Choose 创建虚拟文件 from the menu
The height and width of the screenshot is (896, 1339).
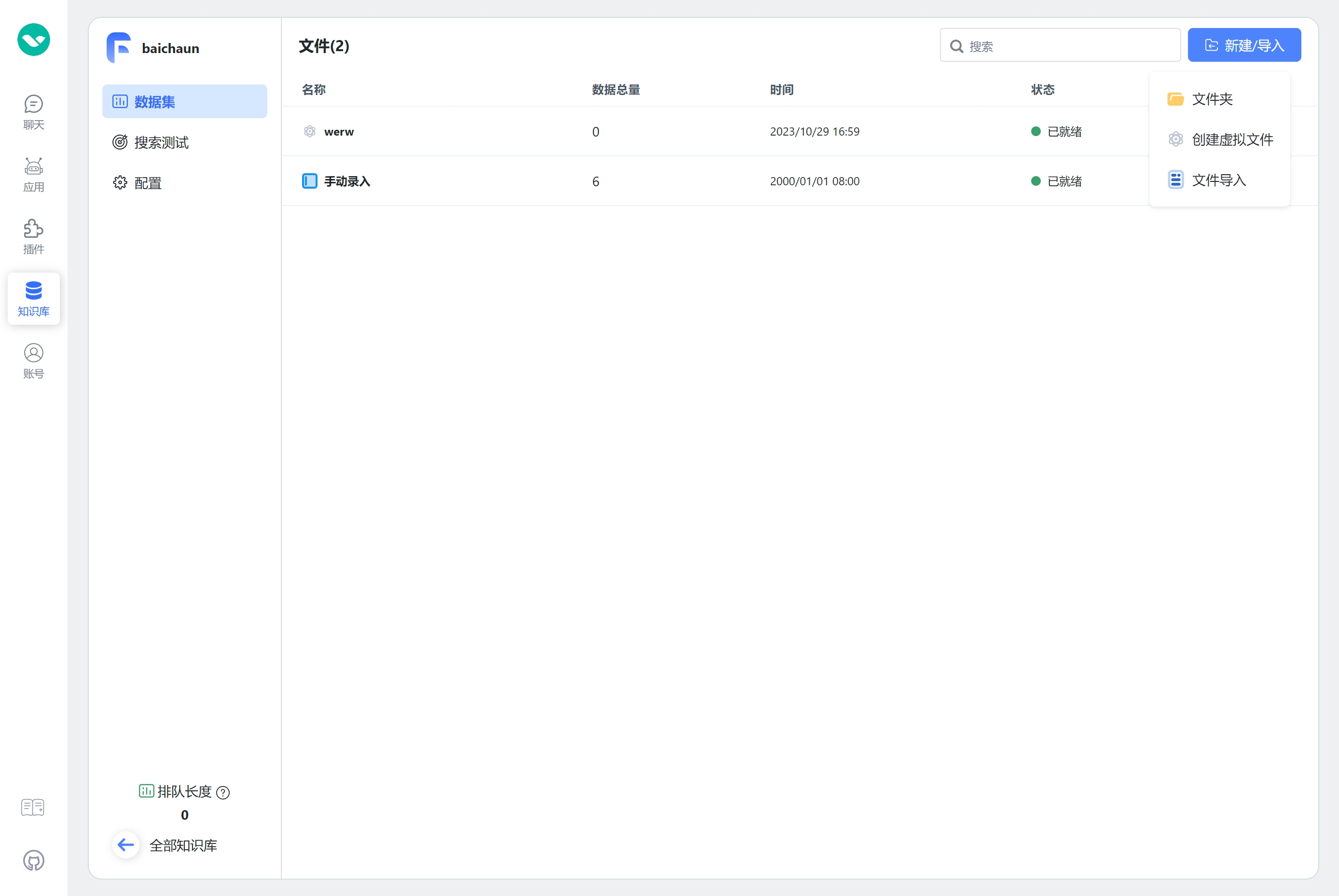1231,140
